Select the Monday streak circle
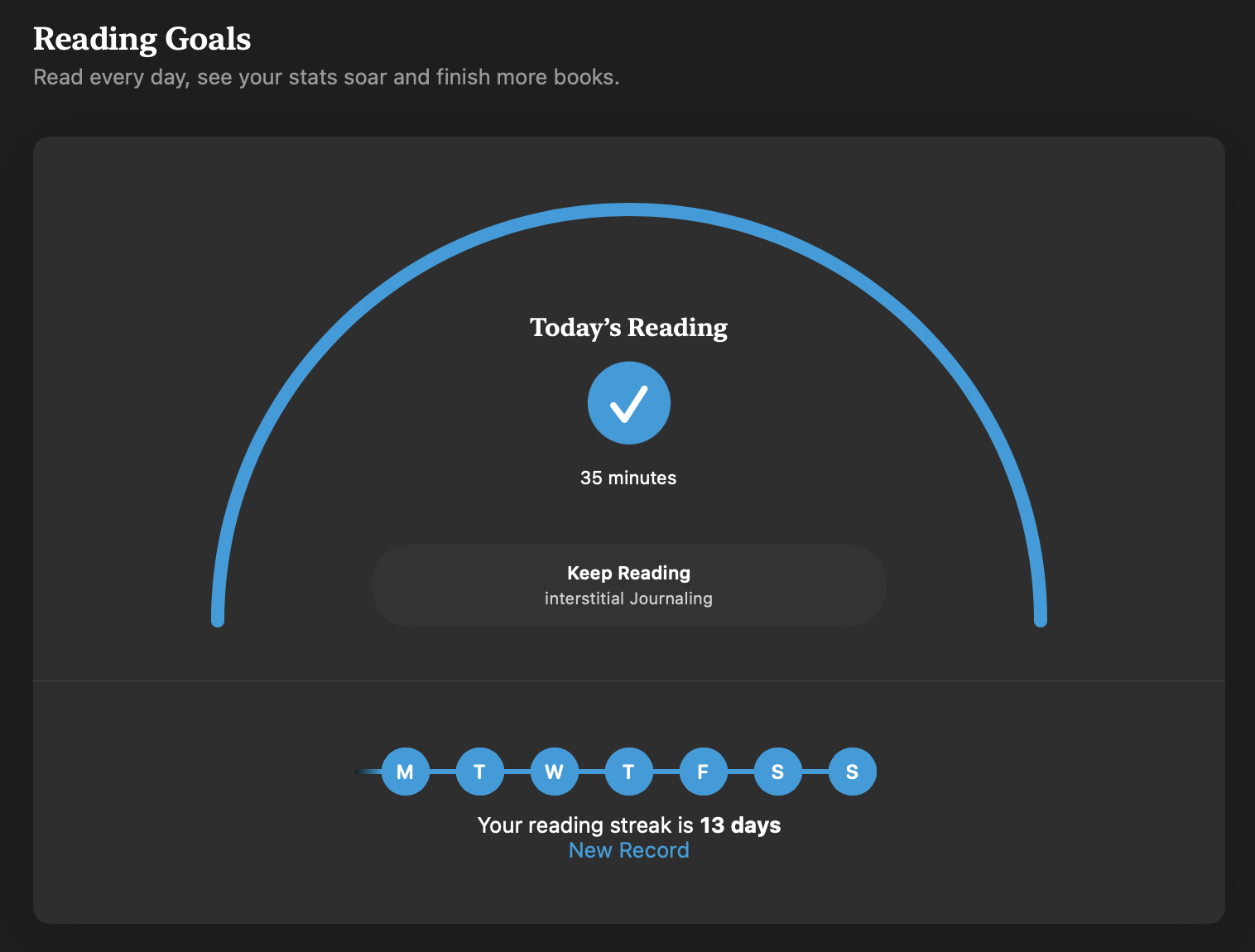 click(405, 772)
